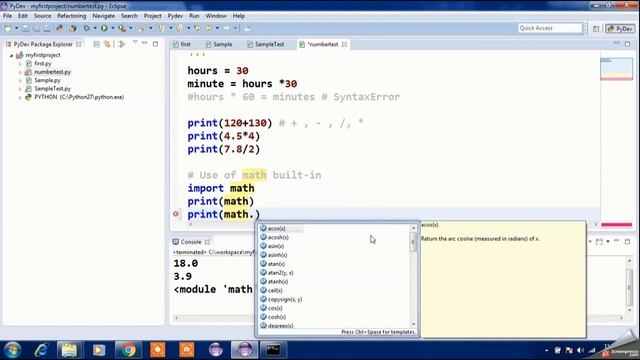Open the Source menu
Viewport: 640px width, 360px height.
tap(42, 16)
